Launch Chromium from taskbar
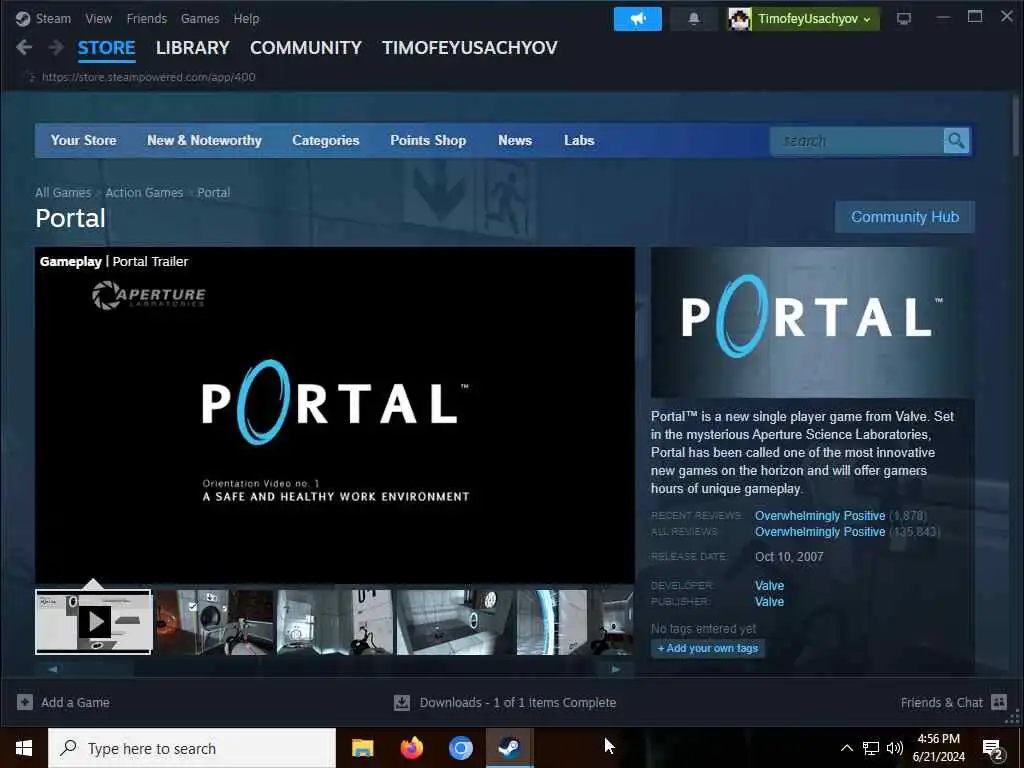1024x768 pixels. [460, 748]
